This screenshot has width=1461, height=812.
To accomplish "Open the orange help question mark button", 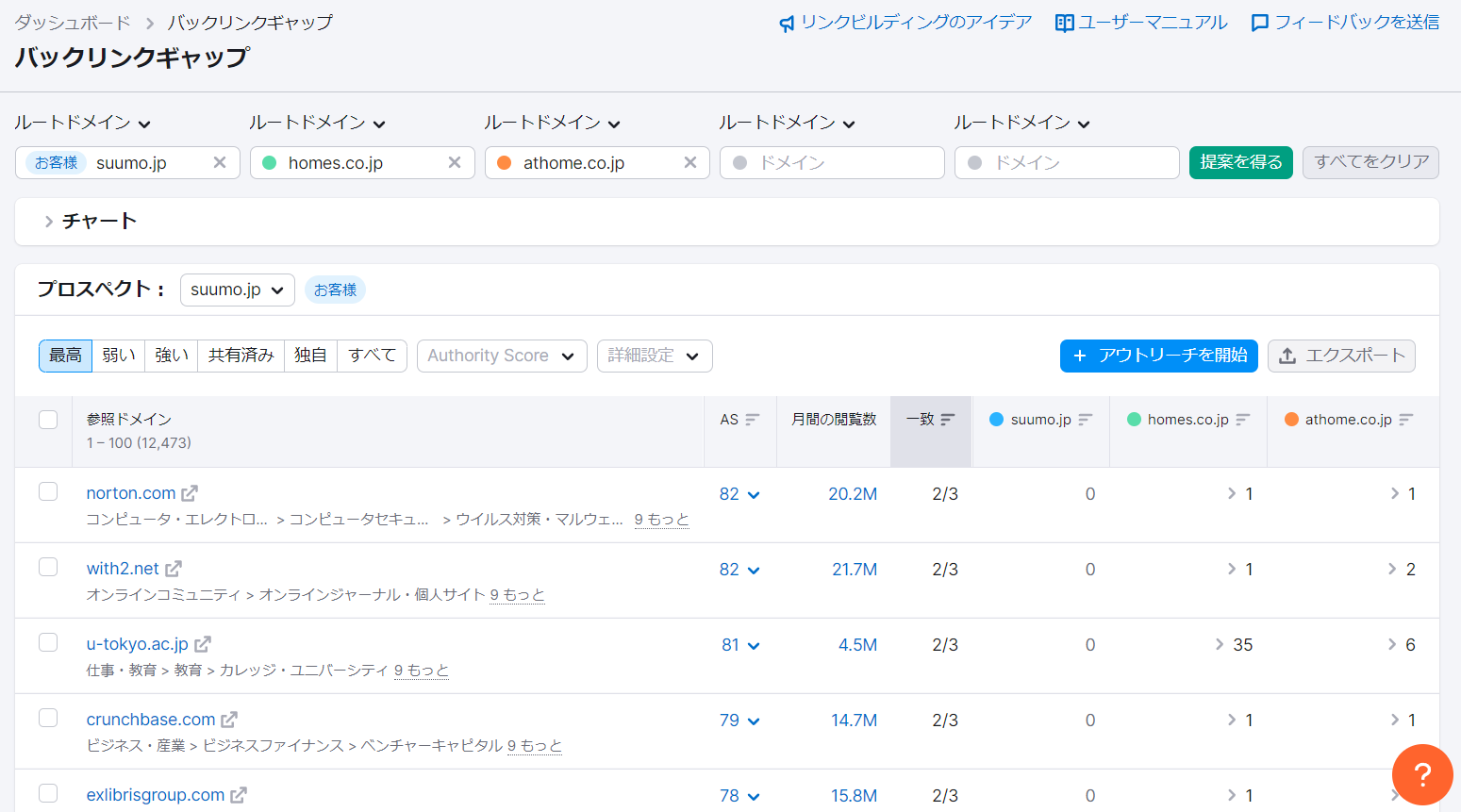I will 1422,775.
